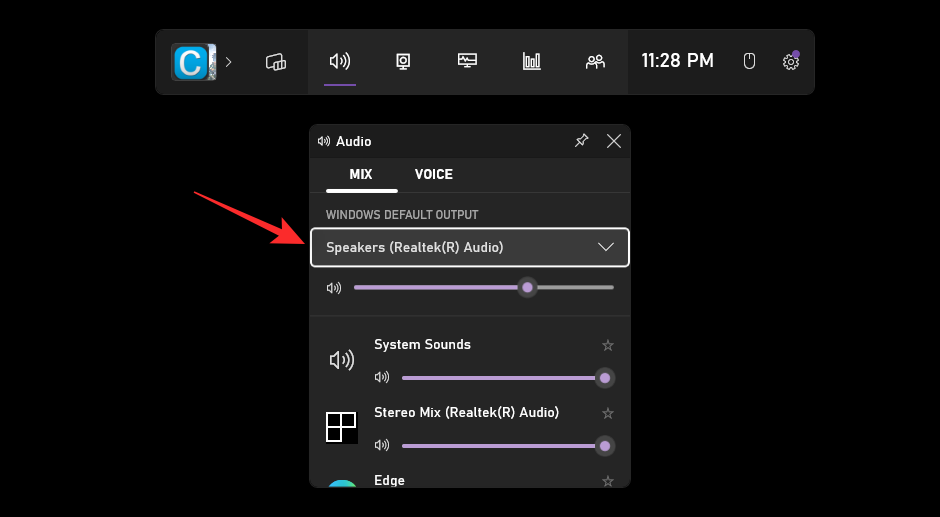
Task: Toggle the Audio widget in Game Bar
Action: pyautogui.click(x=340, y=62)
